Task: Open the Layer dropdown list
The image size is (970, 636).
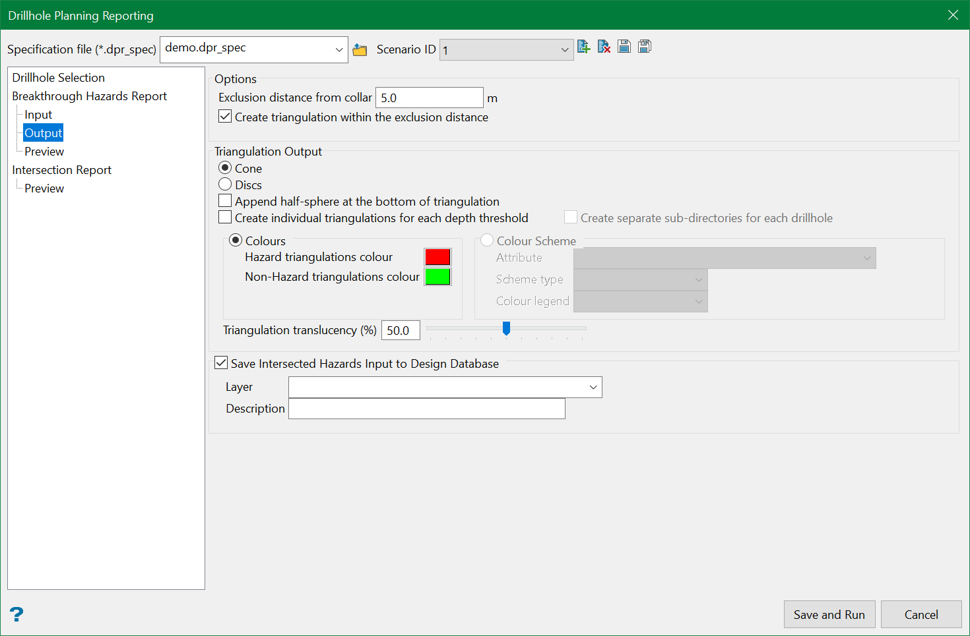Action: point(593,387)
